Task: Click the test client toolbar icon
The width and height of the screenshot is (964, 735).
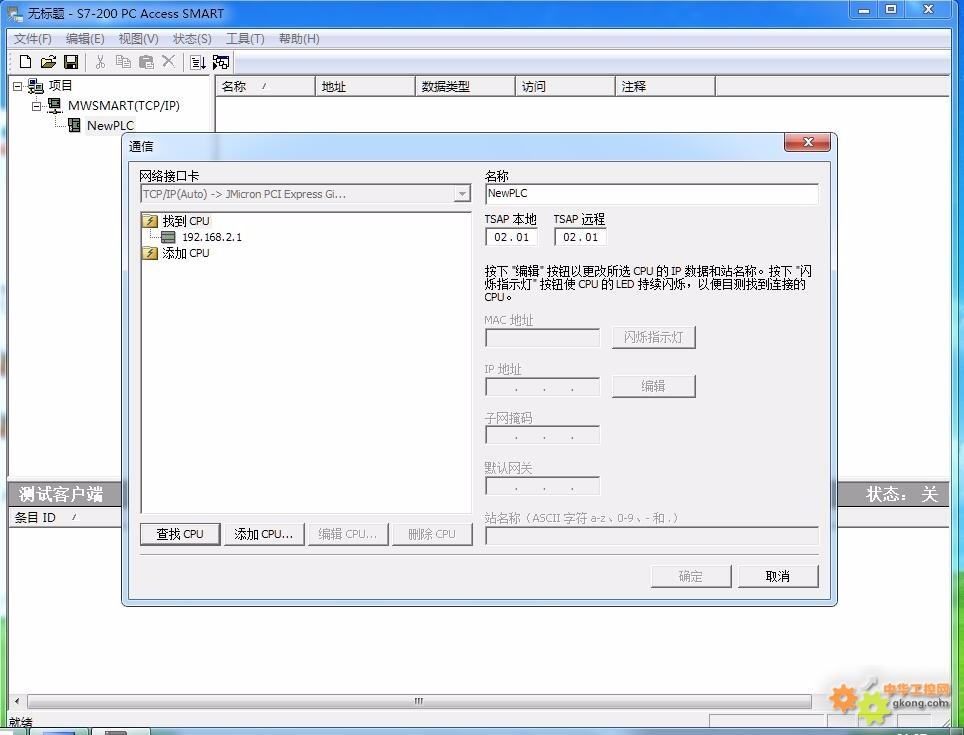Action: coord(221,62)
